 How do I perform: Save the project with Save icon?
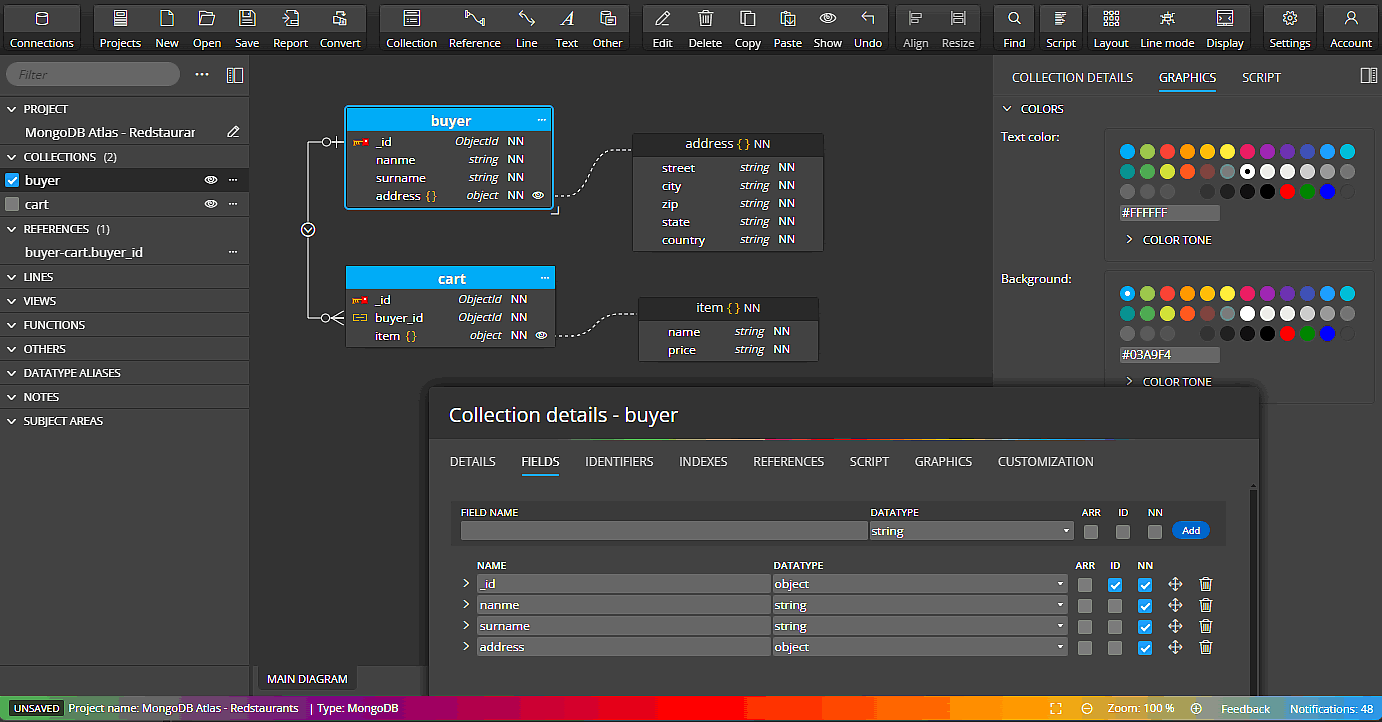tap(247, 28)
